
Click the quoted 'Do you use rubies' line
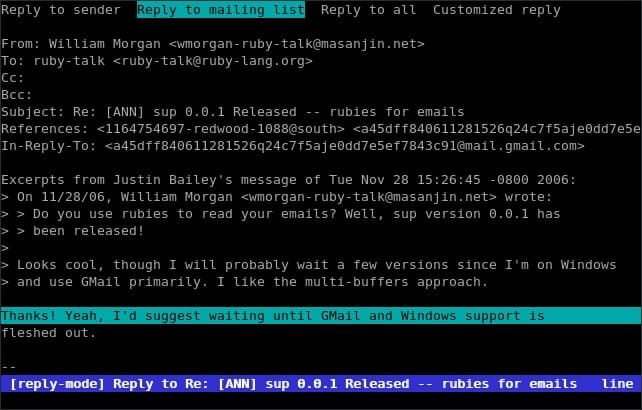[280, 214]
